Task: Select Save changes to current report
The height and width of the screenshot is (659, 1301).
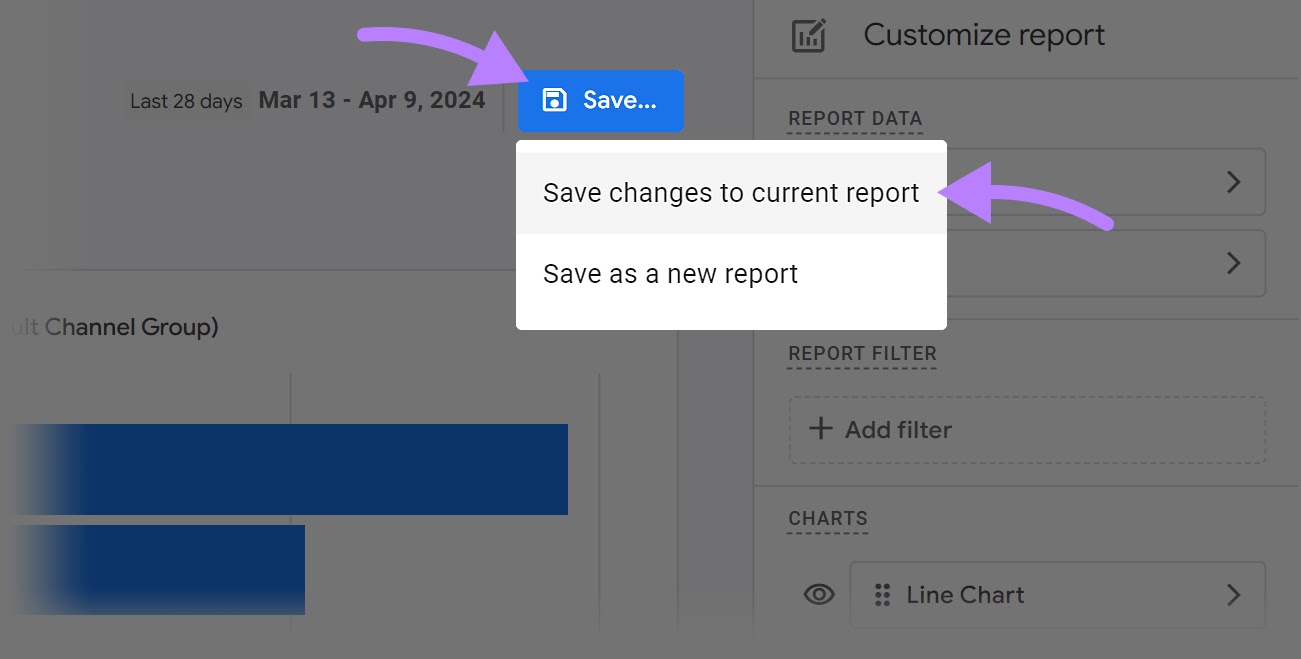Action: [731, 193]
